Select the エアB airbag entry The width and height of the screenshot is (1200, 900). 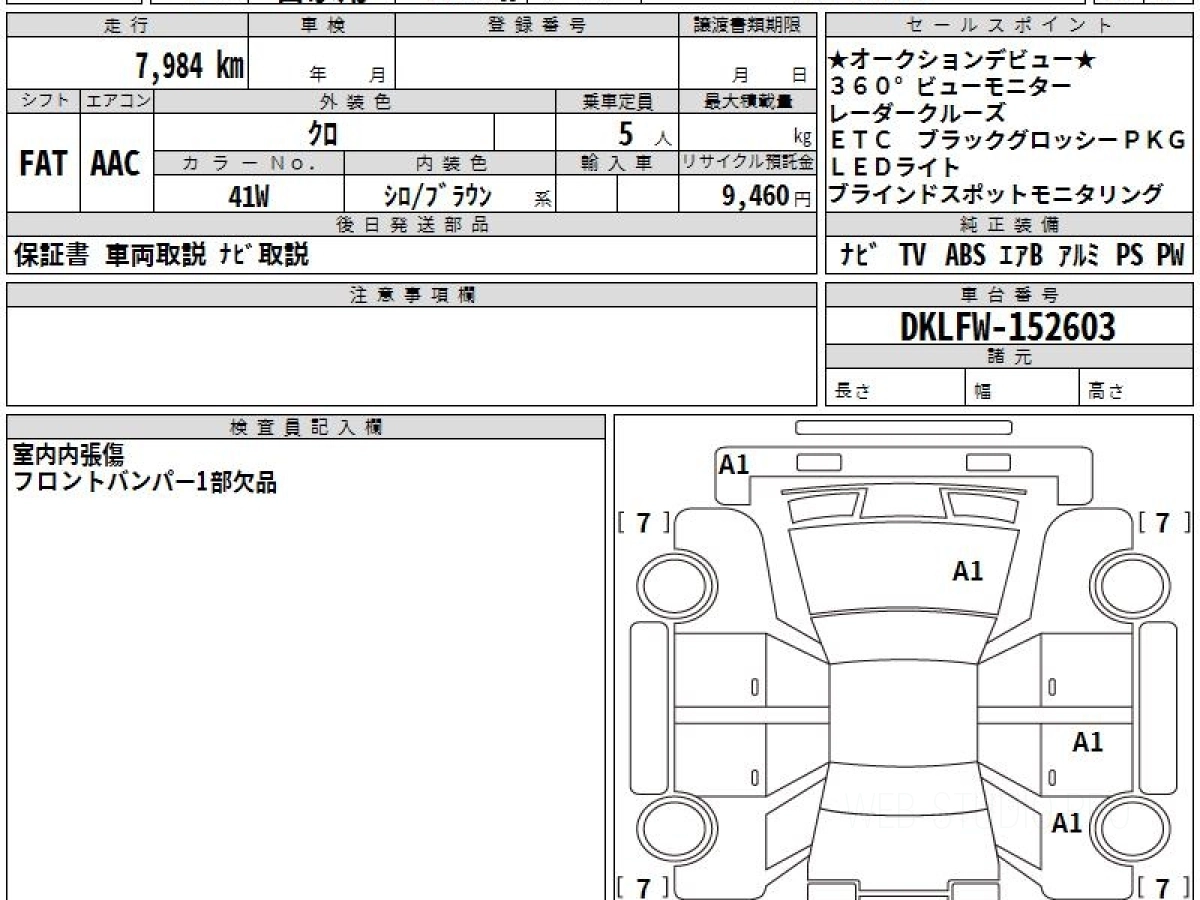tap(1020, 256)
